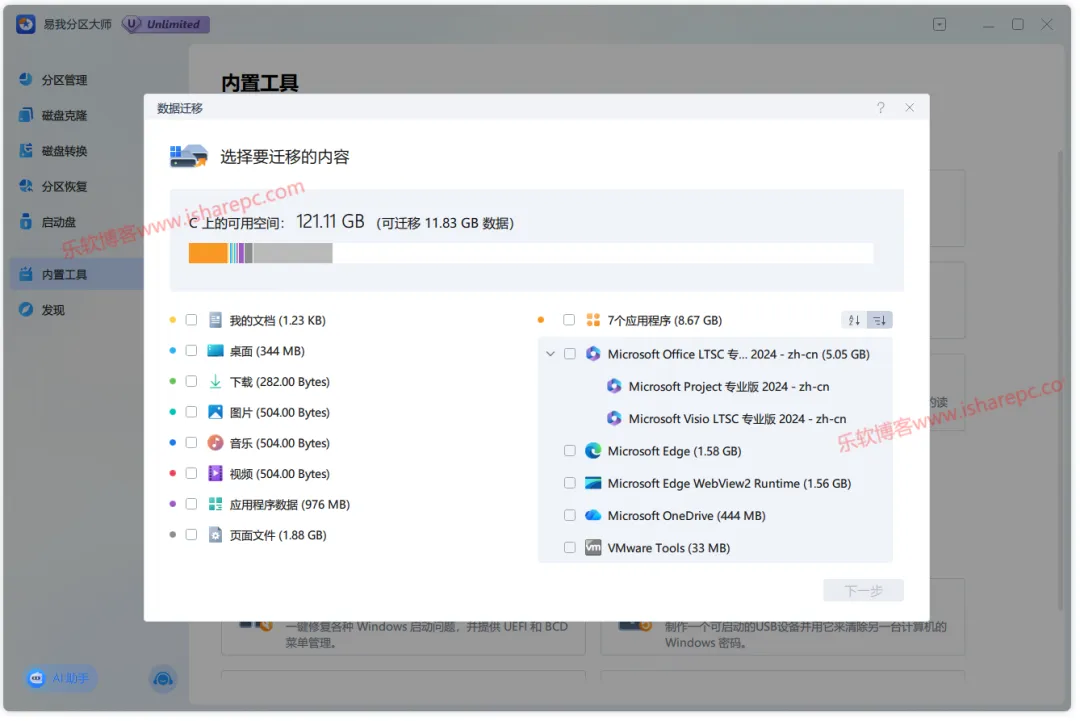Click the 7个应用程序 orange apps icon
This screenshot has height=721, width=1080.
point(594,320)
